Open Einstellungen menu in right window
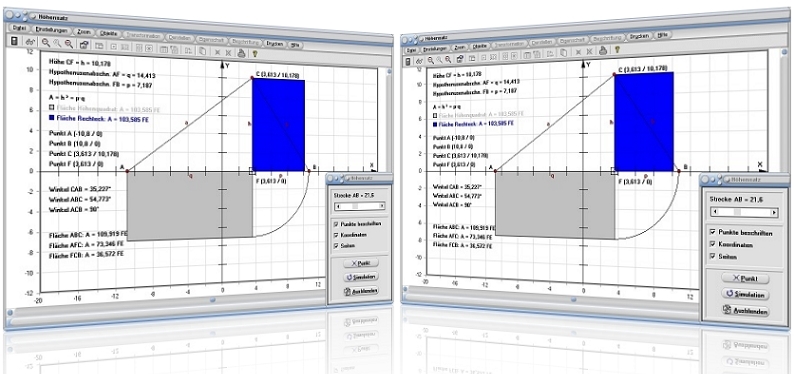This screenshot has height=374, width=794. point(434,49)
